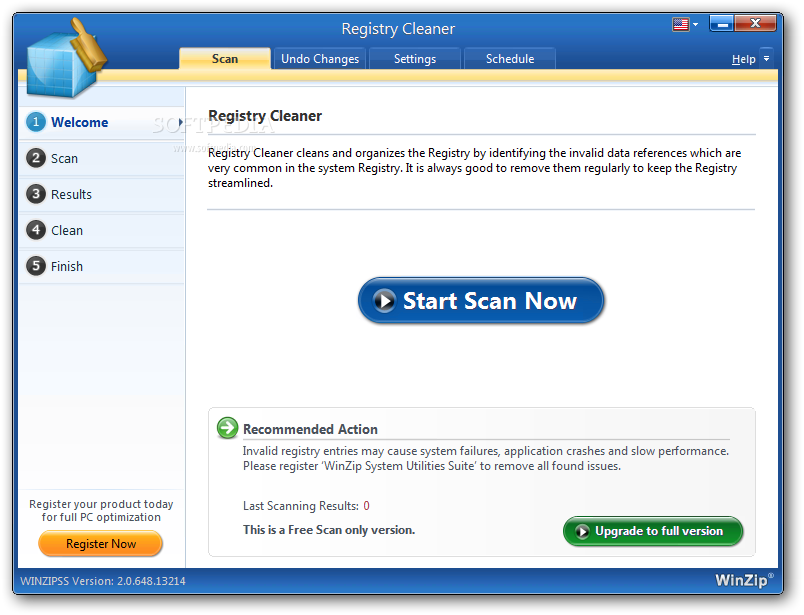Image resolution: width=804 pixels, height=615 pixels.
Task: Click 'This is a Free Scan only version.' text
Action: point(329,530)
